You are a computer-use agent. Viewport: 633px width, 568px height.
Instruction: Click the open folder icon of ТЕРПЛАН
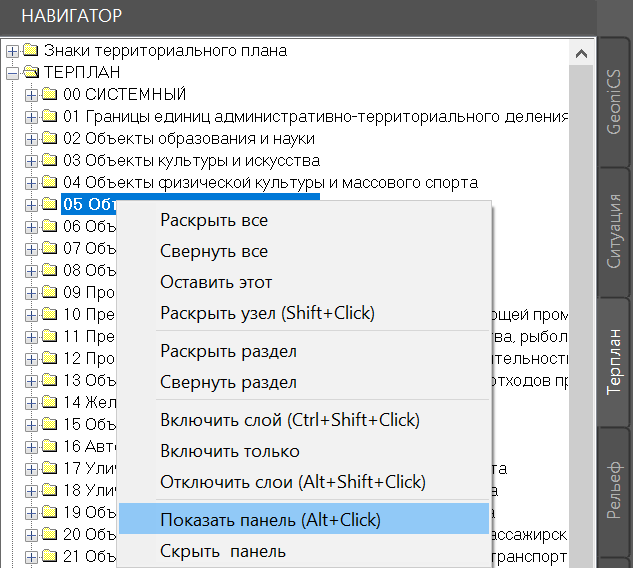30,73
